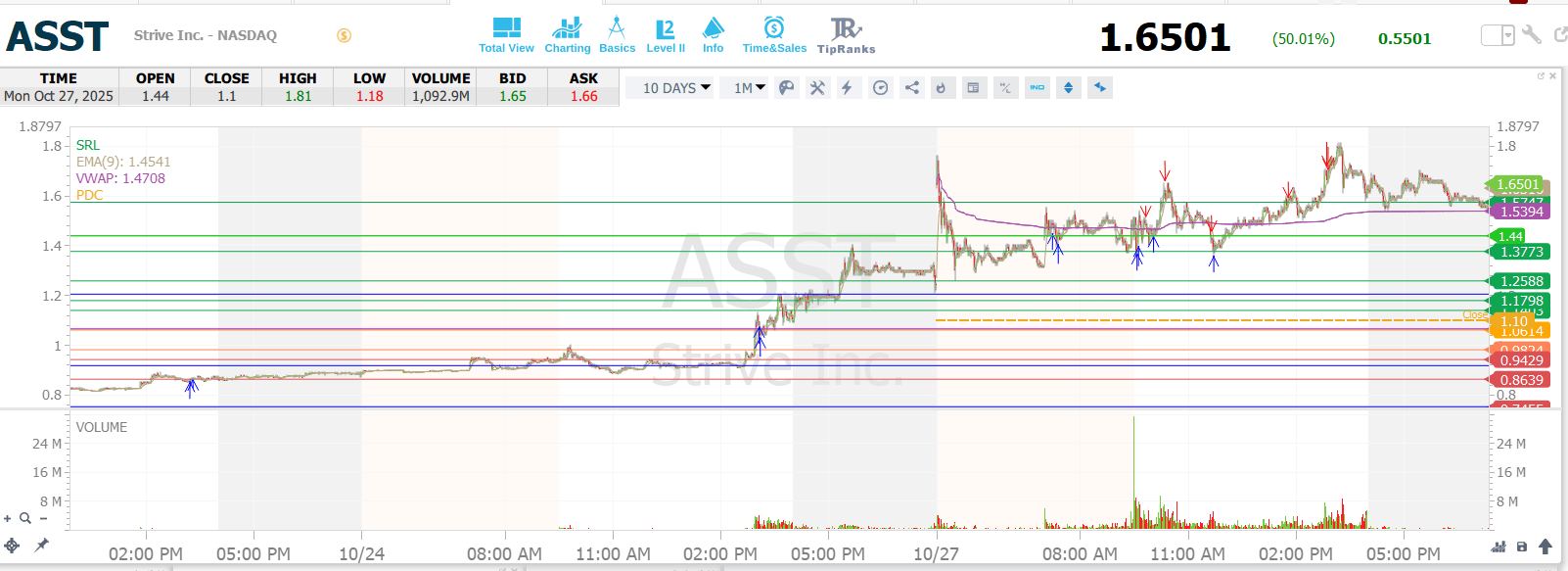
Task: Click the 10/27 date axis label
Action: click(x=936, y=554)
